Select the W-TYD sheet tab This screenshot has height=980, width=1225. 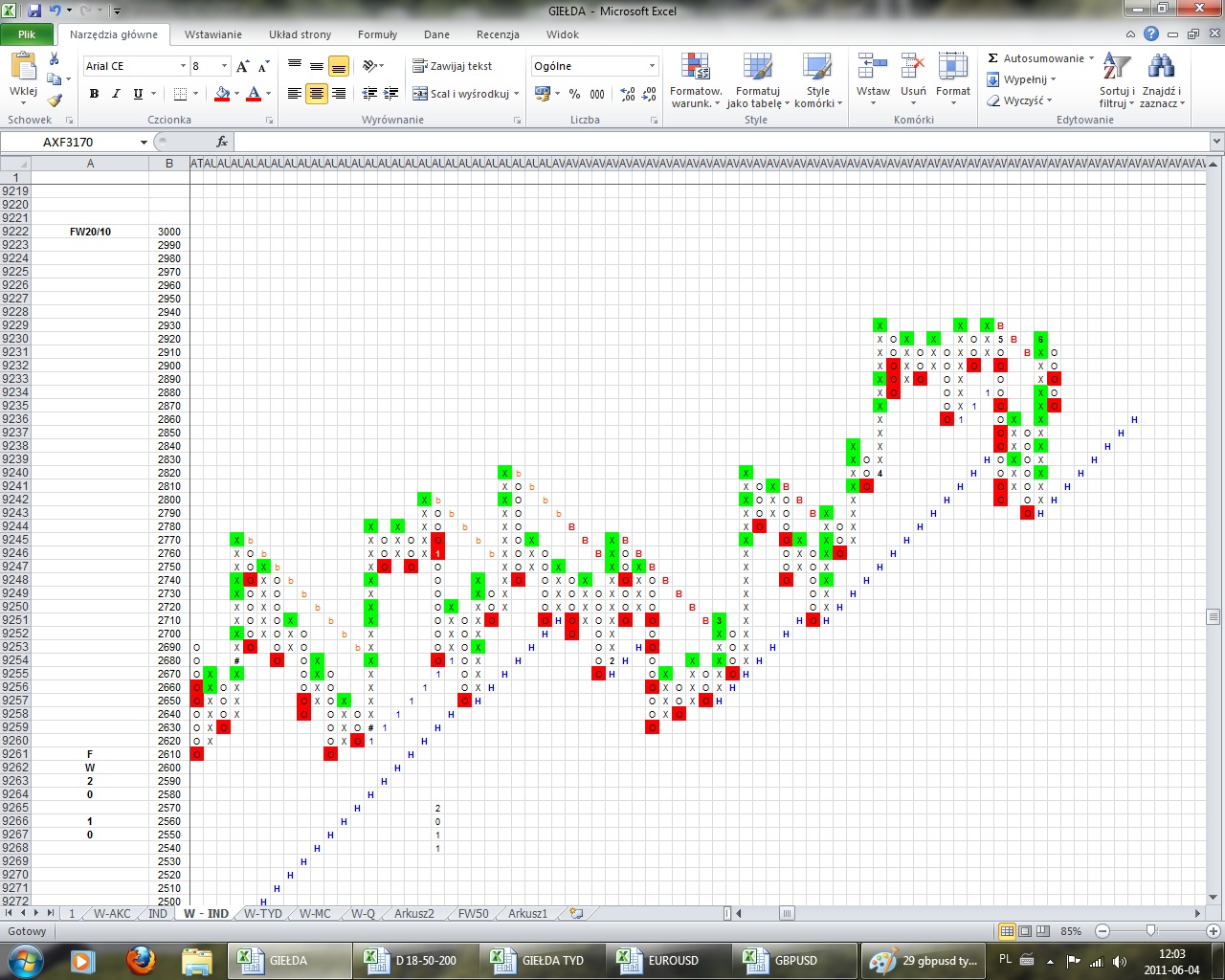coord(262,913)
